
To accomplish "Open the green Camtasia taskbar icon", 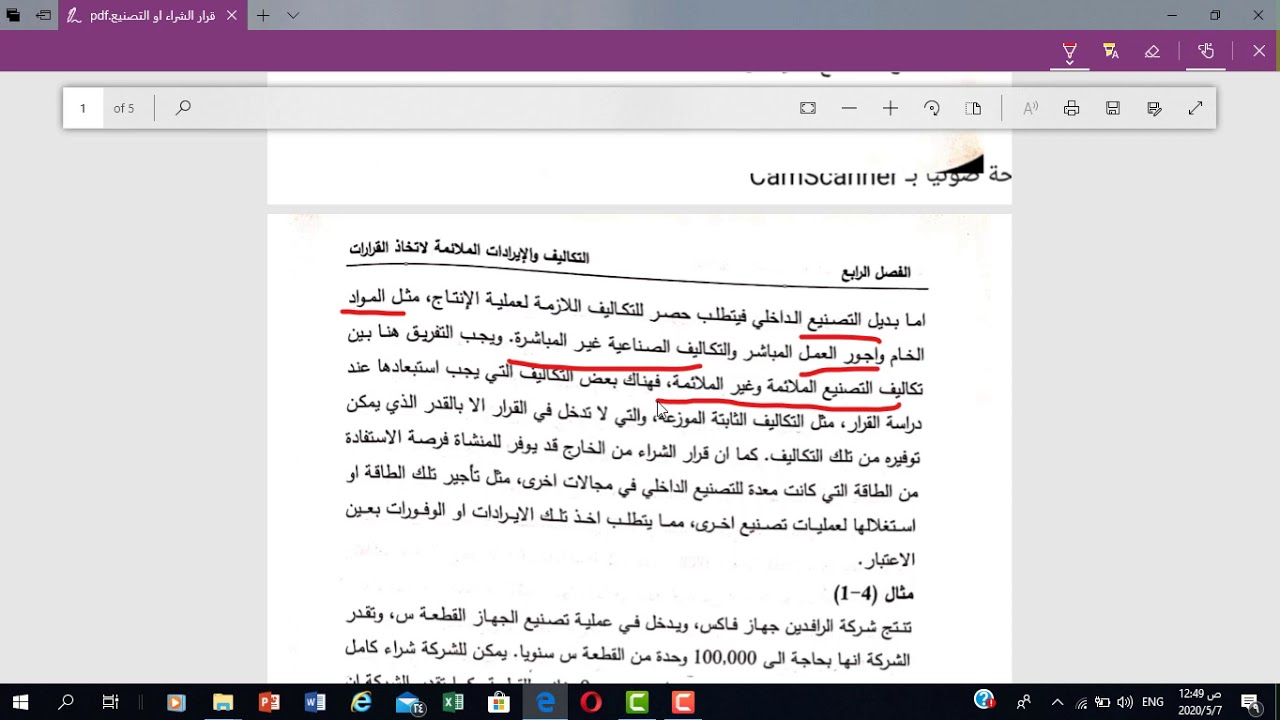I will pos(637,702).
